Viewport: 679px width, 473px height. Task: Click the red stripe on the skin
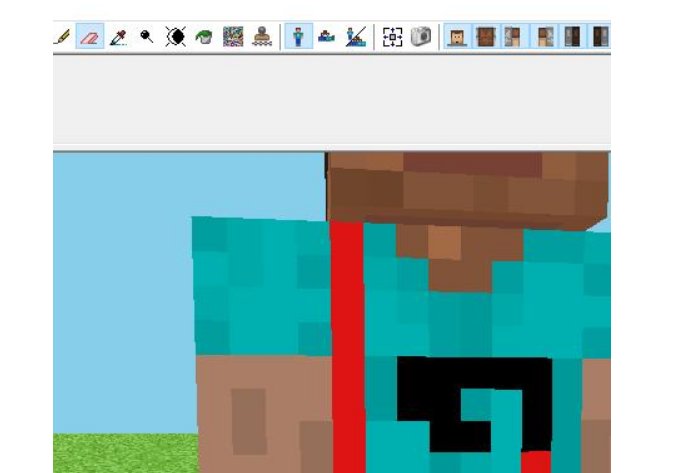(347, 340)
